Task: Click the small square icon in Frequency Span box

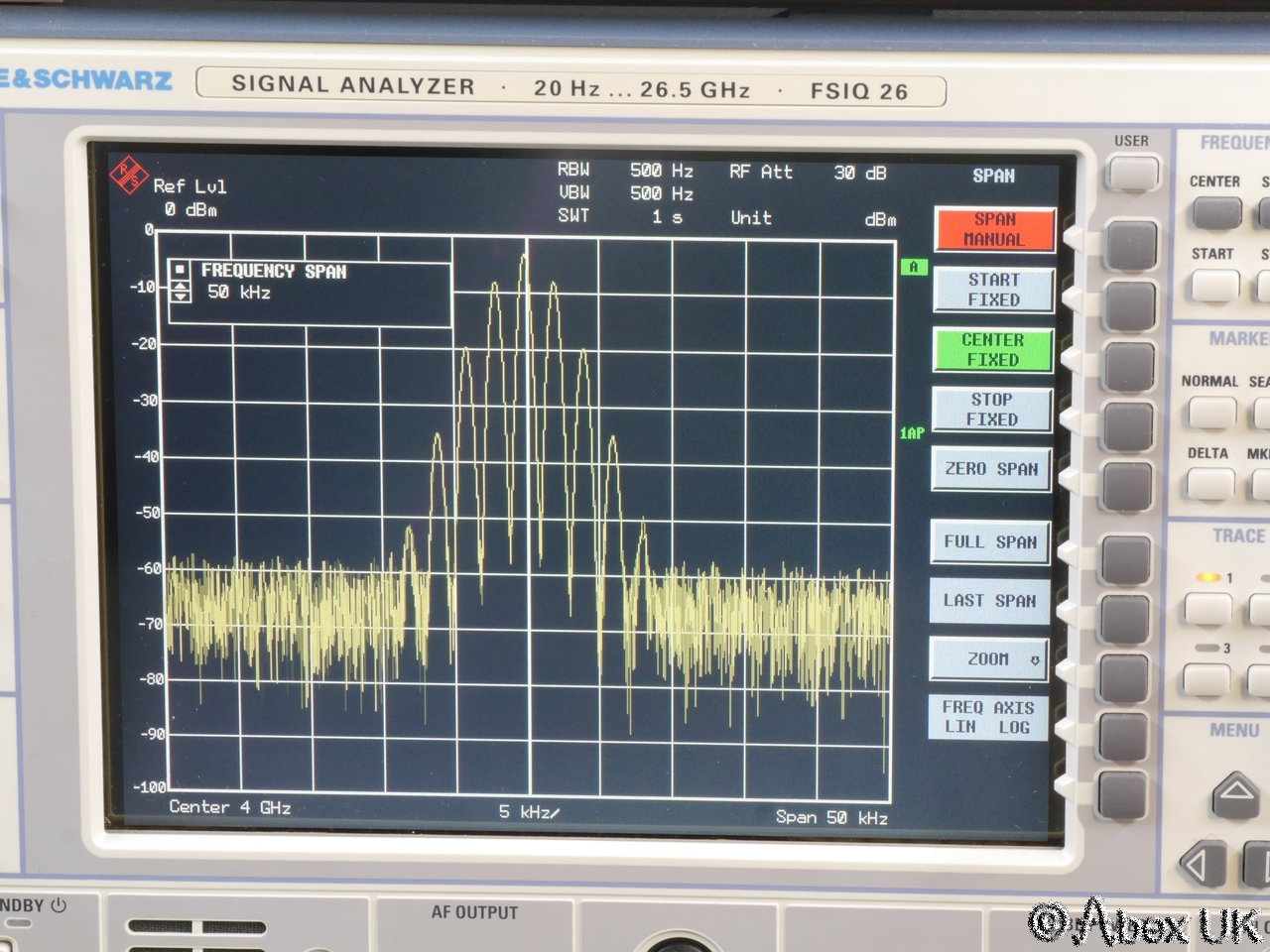Action: (180, 270)
